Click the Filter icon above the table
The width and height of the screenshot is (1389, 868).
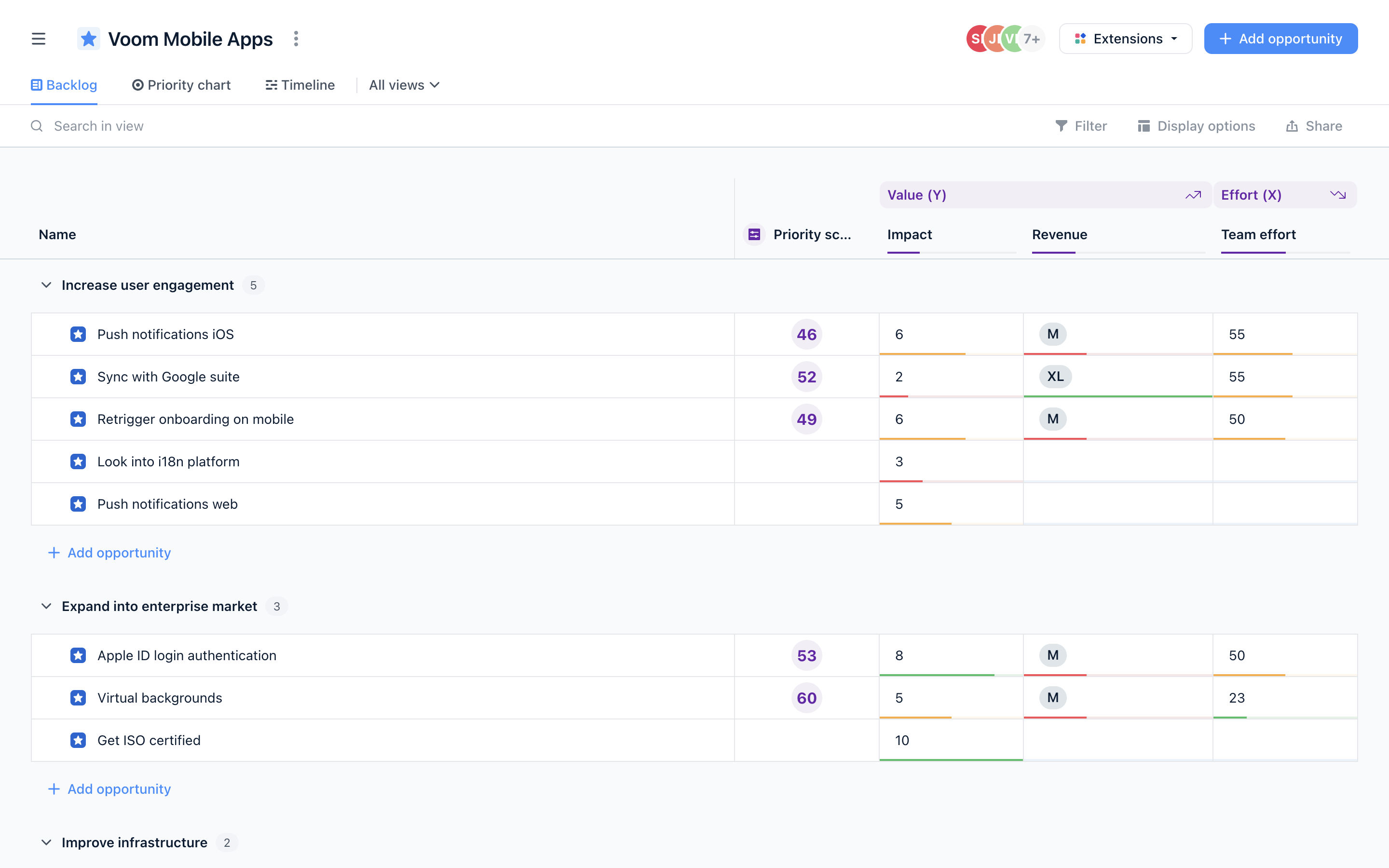click(x=1062, y=126)
